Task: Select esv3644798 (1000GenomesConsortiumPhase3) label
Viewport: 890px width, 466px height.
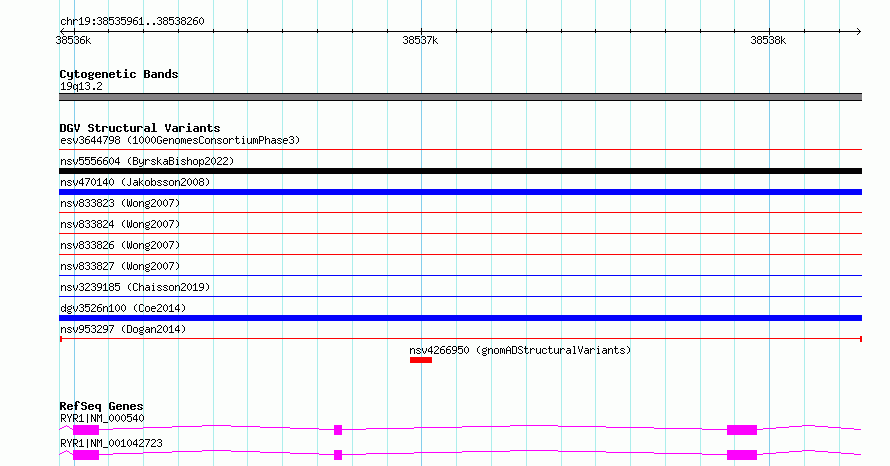Action: (x=180, y=140)
